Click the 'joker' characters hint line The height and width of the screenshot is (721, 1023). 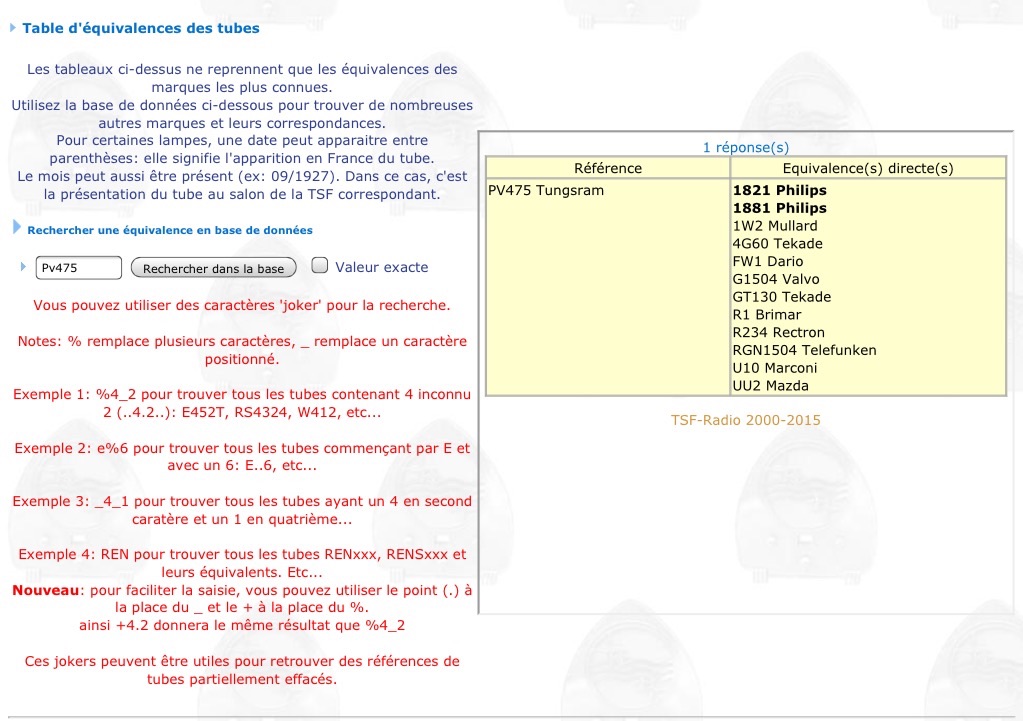(242, 305)
